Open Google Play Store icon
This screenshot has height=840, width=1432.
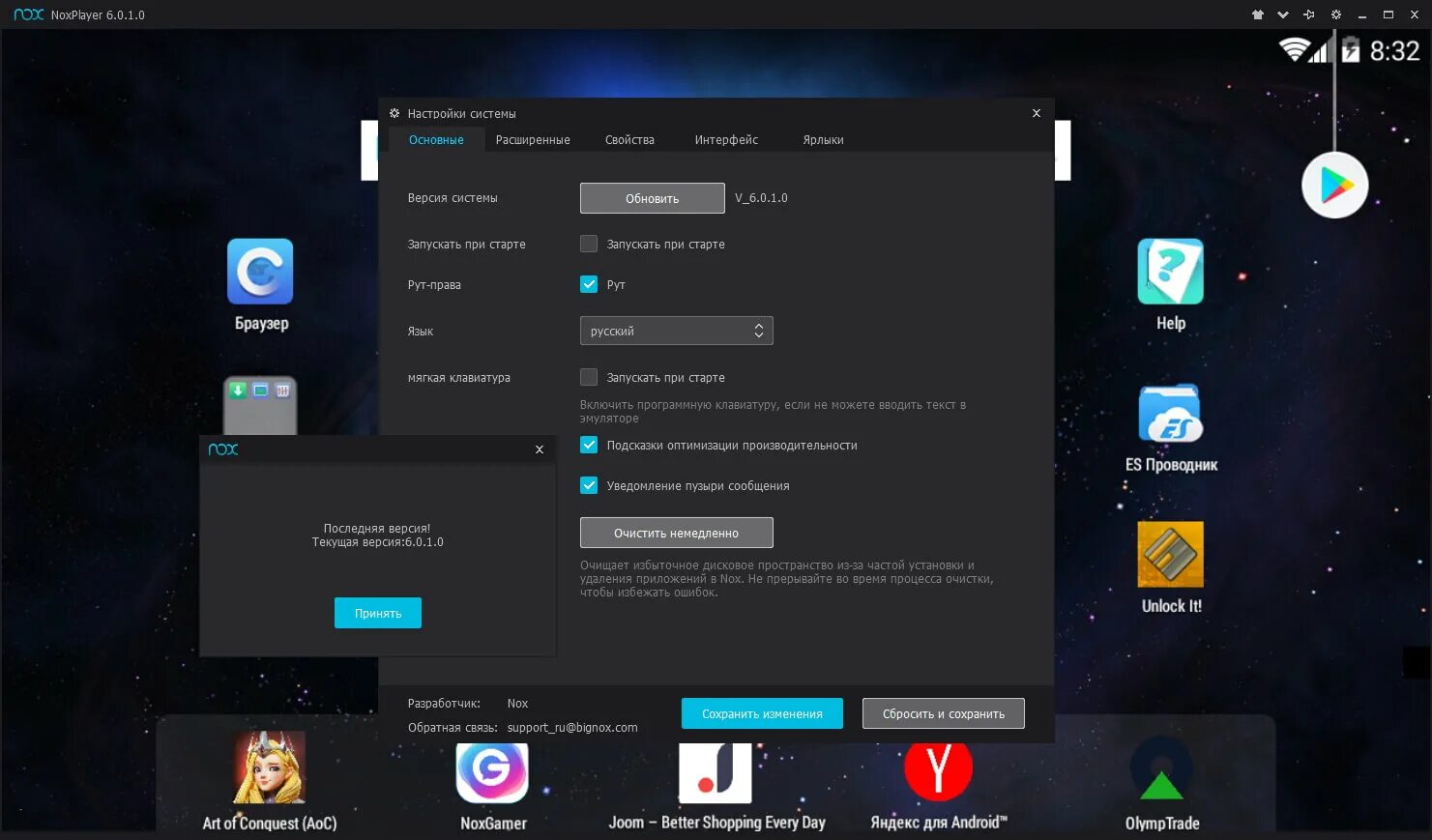[1334, 185]
